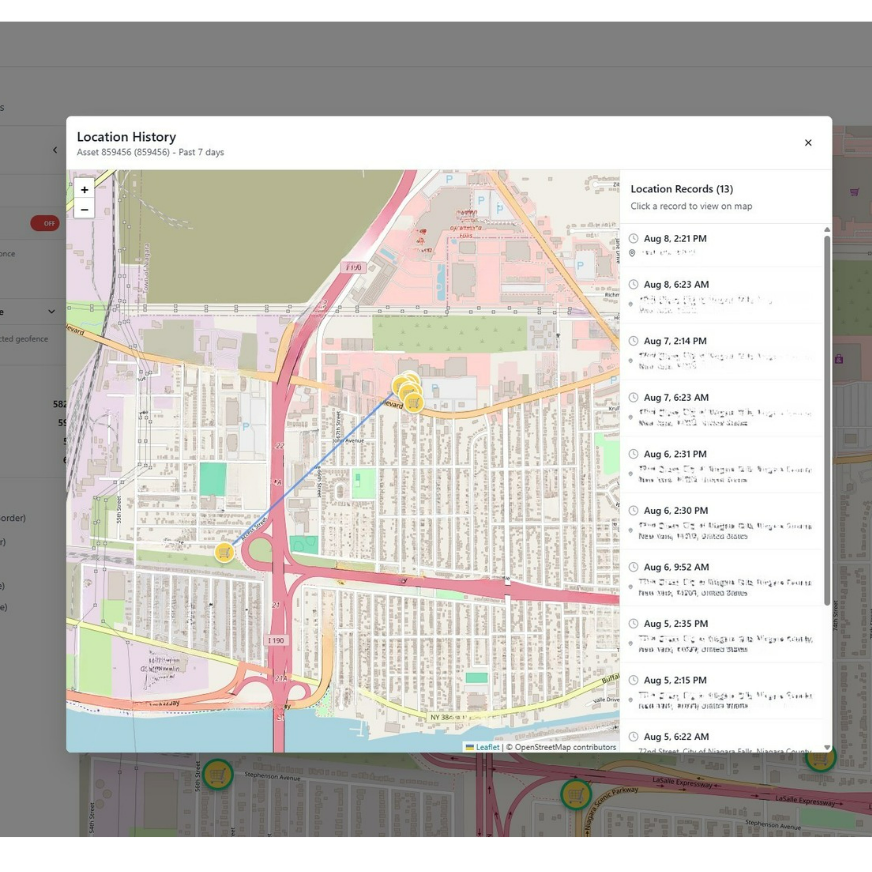Screen dimensions: 872x872
Task: Click the records list scroll-up arrow
Action: [x=827, y=229]
